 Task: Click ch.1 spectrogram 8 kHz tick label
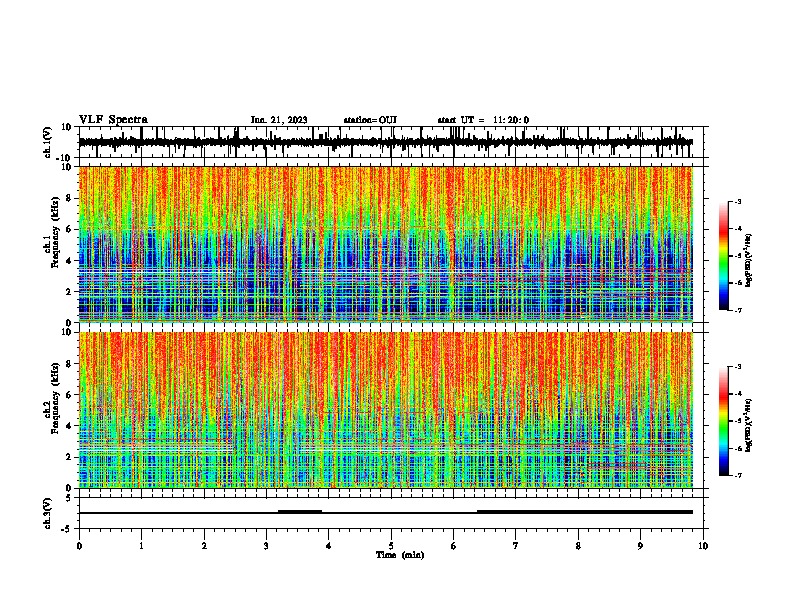69,198
